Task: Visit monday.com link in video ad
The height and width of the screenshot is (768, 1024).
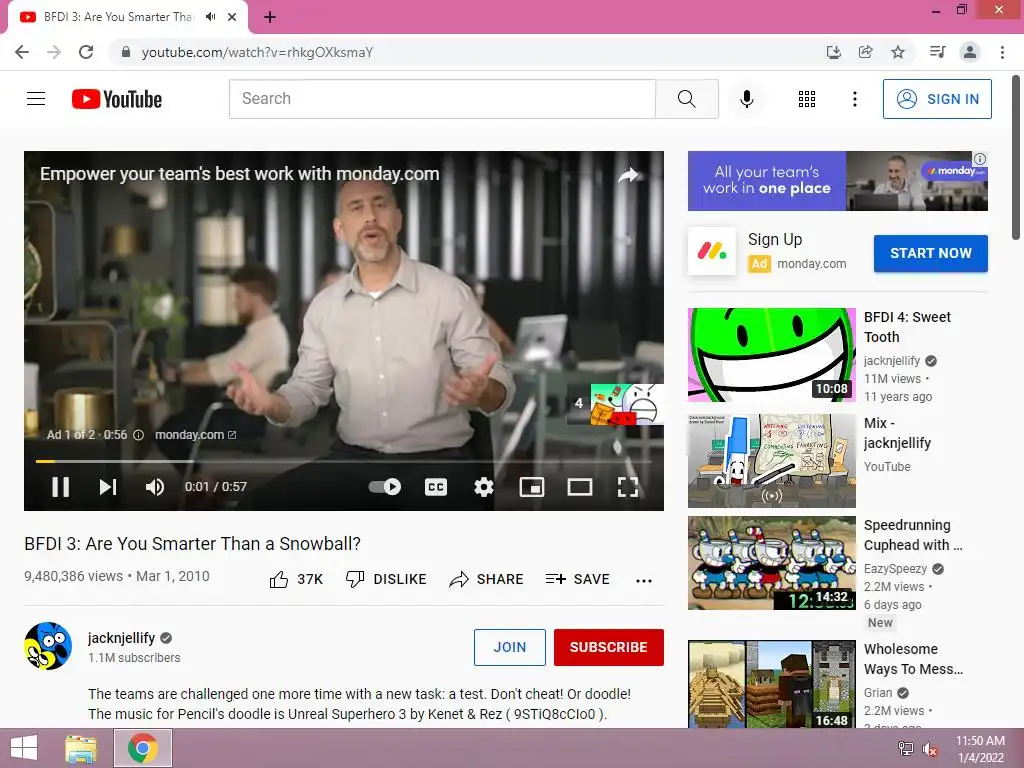Action: pyautogui.click(x=195, y=435)
